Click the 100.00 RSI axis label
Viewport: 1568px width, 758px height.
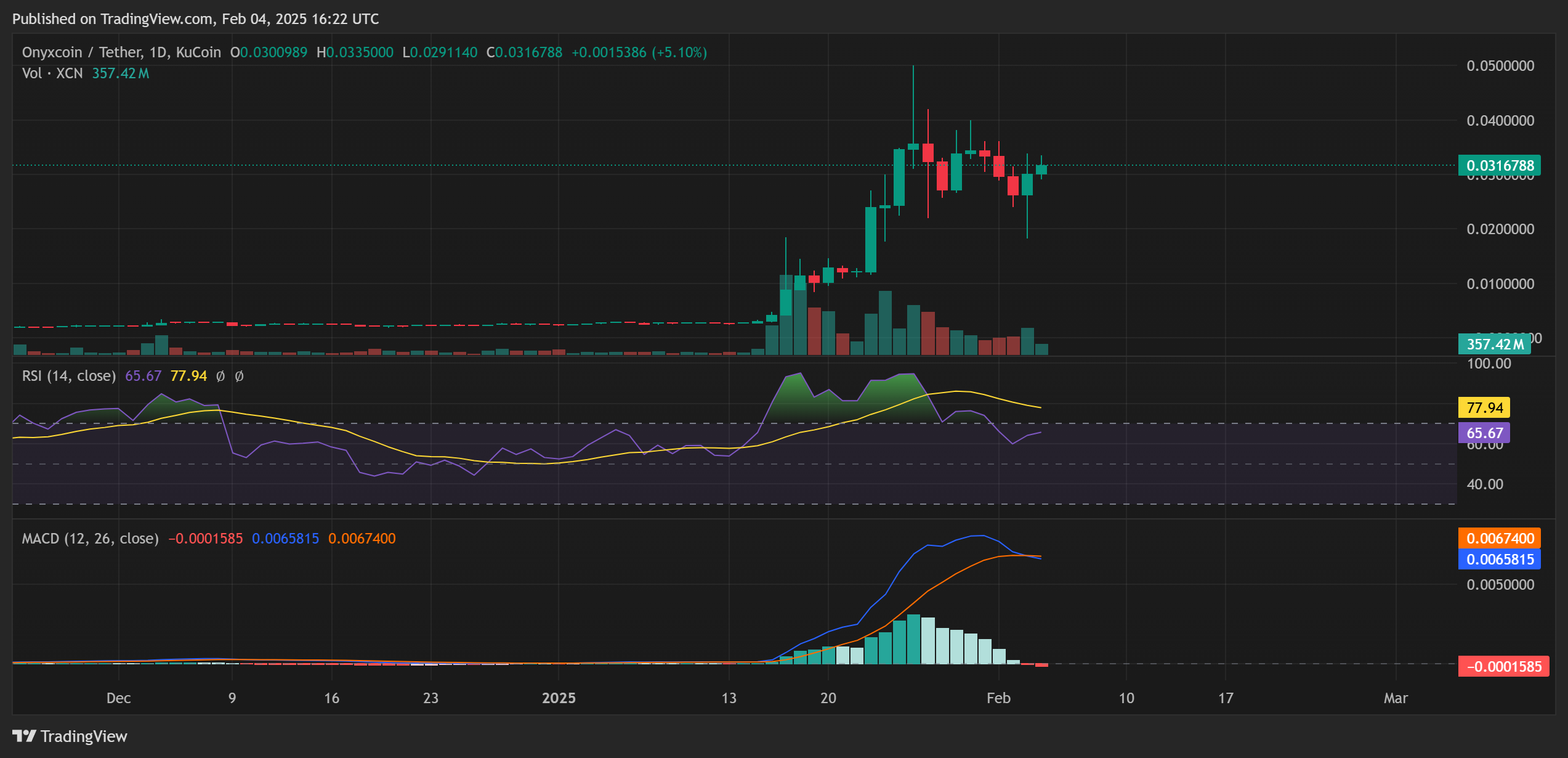click(x=1489, y=364)
